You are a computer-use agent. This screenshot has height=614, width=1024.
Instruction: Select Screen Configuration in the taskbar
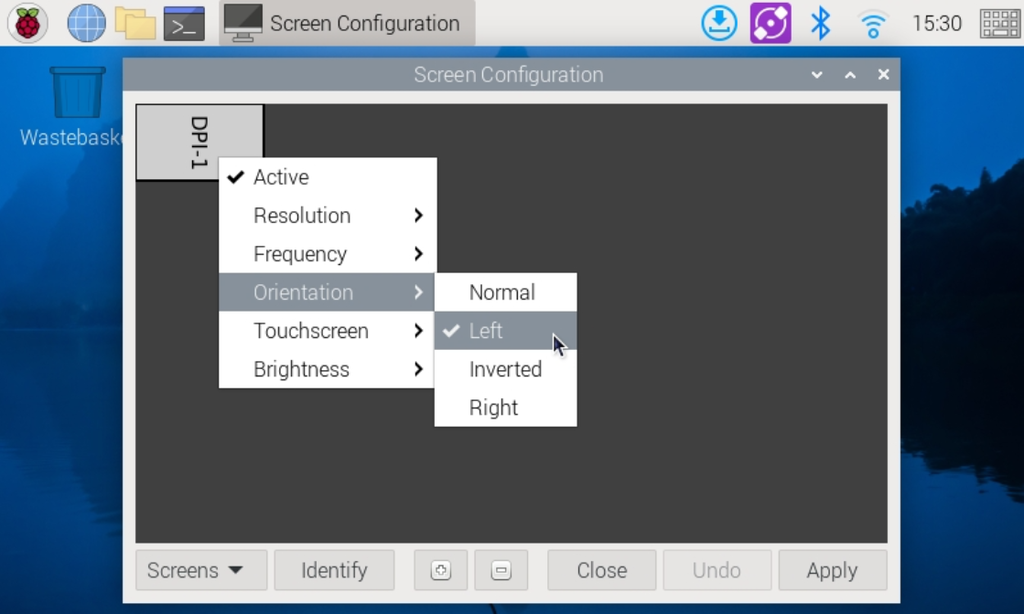click(x=344, y=21)
